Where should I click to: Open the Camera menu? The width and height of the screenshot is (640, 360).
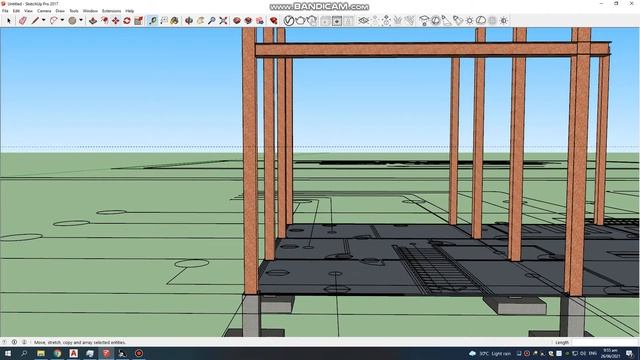coord(44,11)
